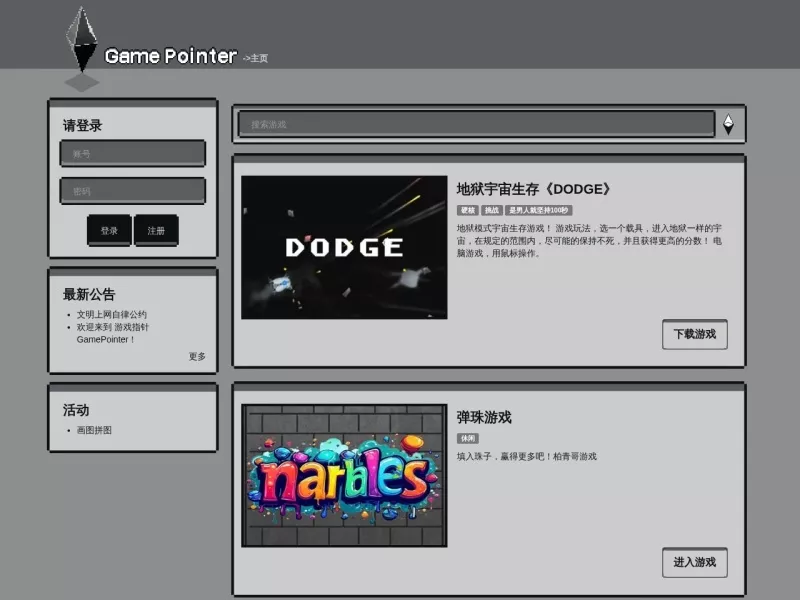Viewport: 800px width, 600px height.
Task: Open the 画图拼图 activity link
Action: [x=94, y=430]
